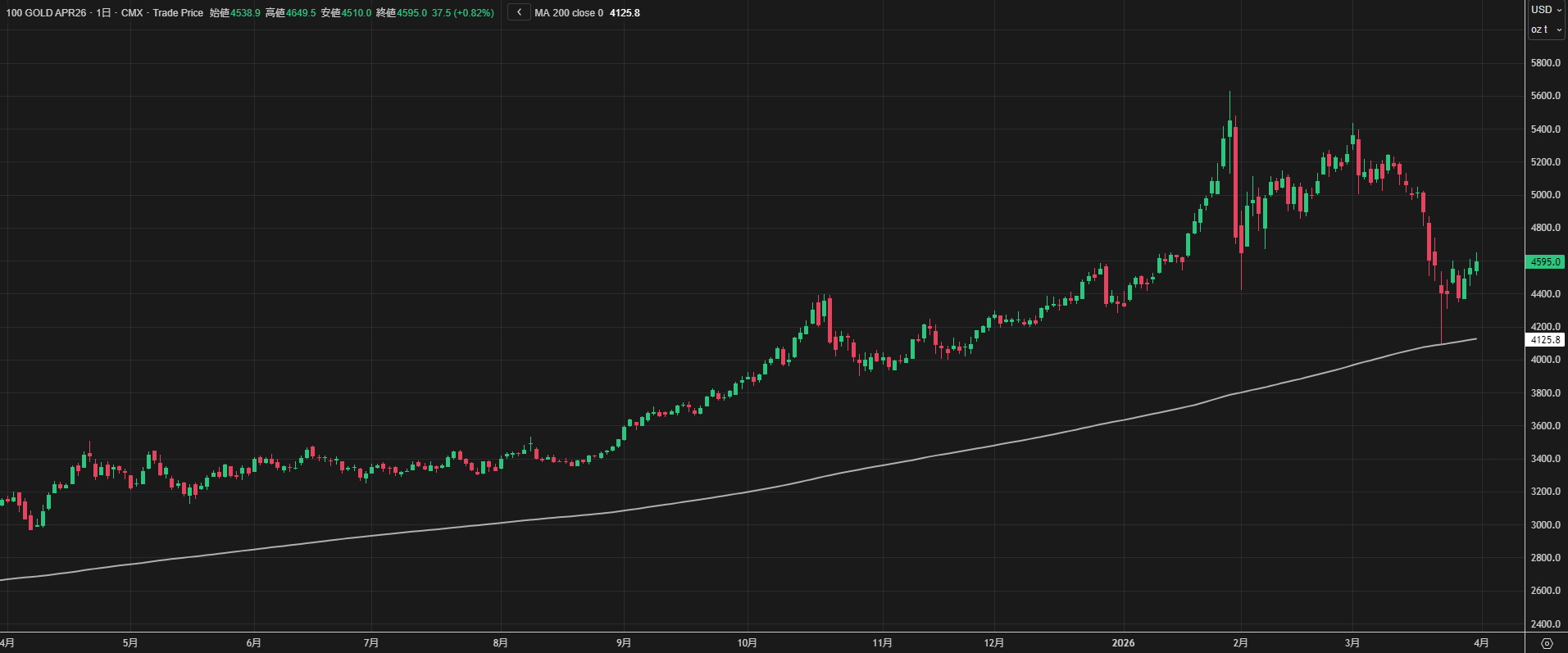The image size is (1568, 653).
Task: Open the oz t unit dropdown
Action: point(1546,29)
